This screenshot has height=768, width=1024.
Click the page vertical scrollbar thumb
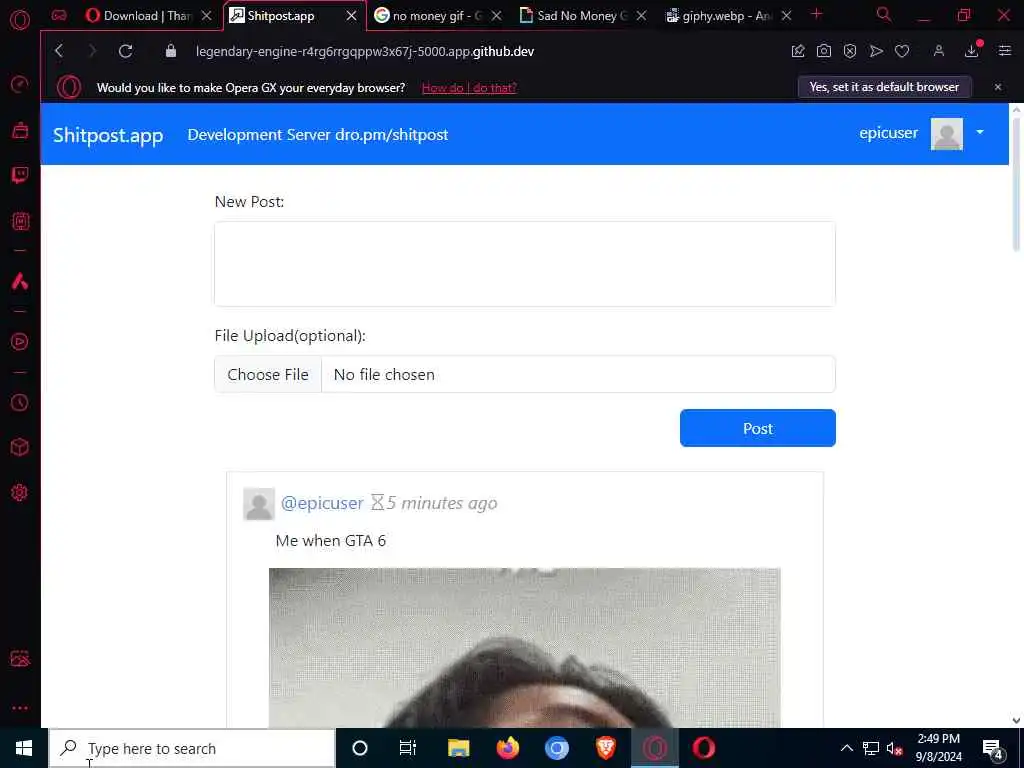coord(1016,183)
